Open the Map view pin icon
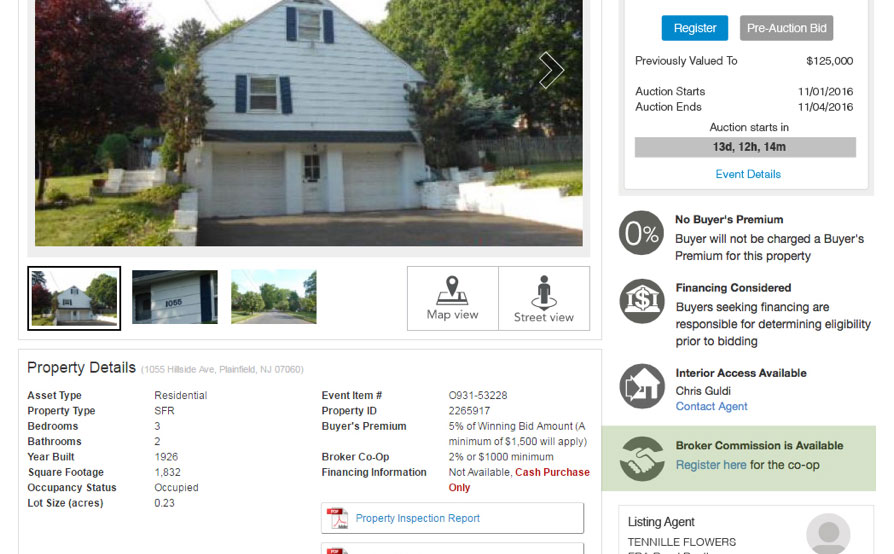Screen dimensions: 894x554 (452, 290)
